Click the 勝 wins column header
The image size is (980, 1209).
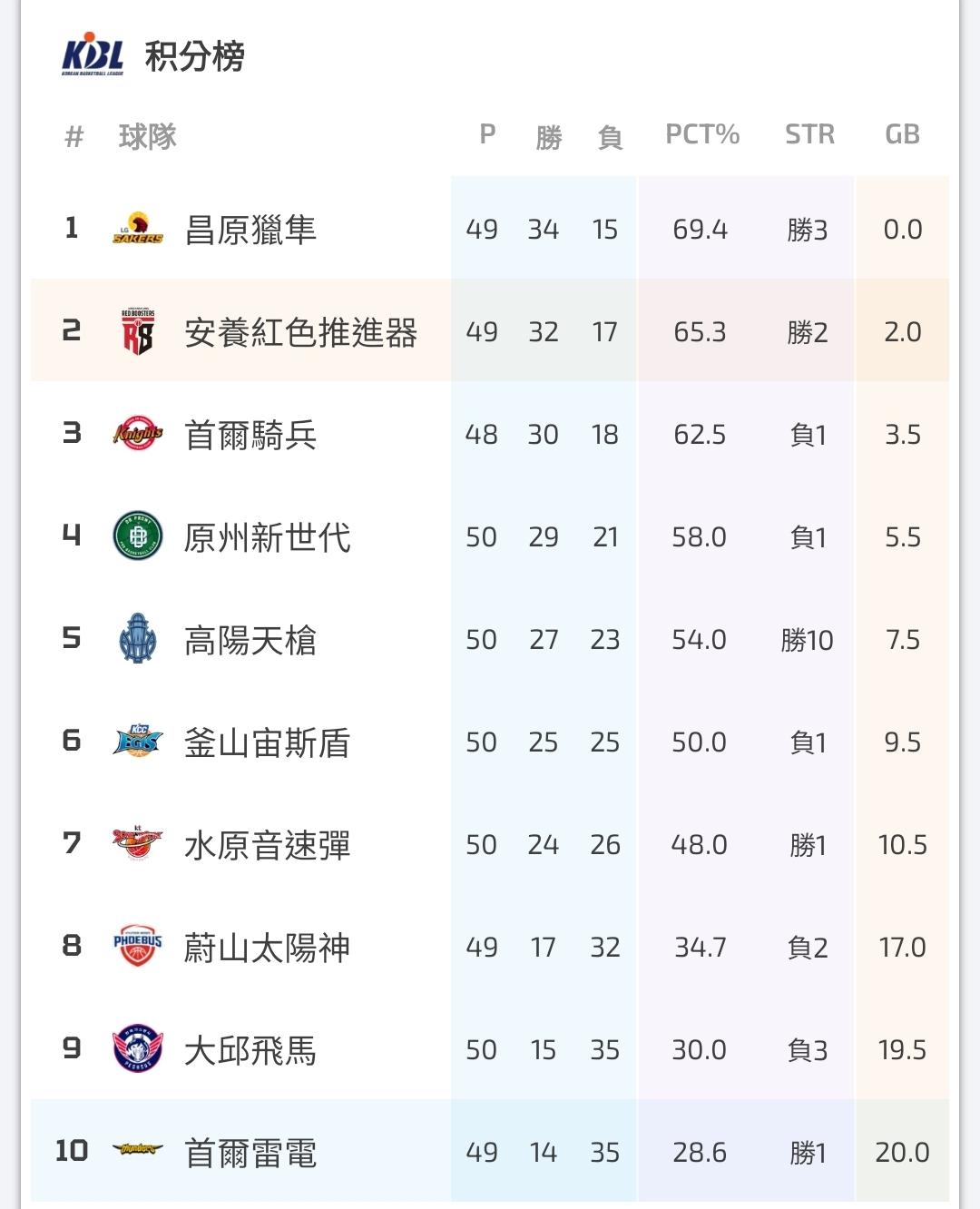point(549,137)
